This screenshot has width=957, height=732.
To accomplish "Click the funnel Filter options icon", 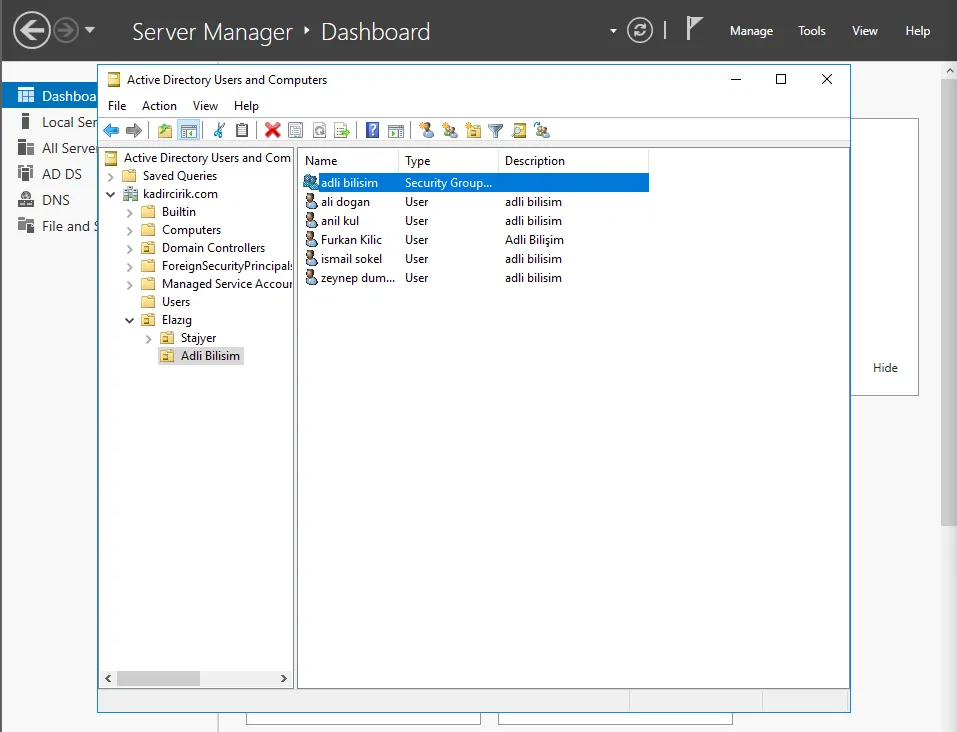I will [x=496, y=130].
